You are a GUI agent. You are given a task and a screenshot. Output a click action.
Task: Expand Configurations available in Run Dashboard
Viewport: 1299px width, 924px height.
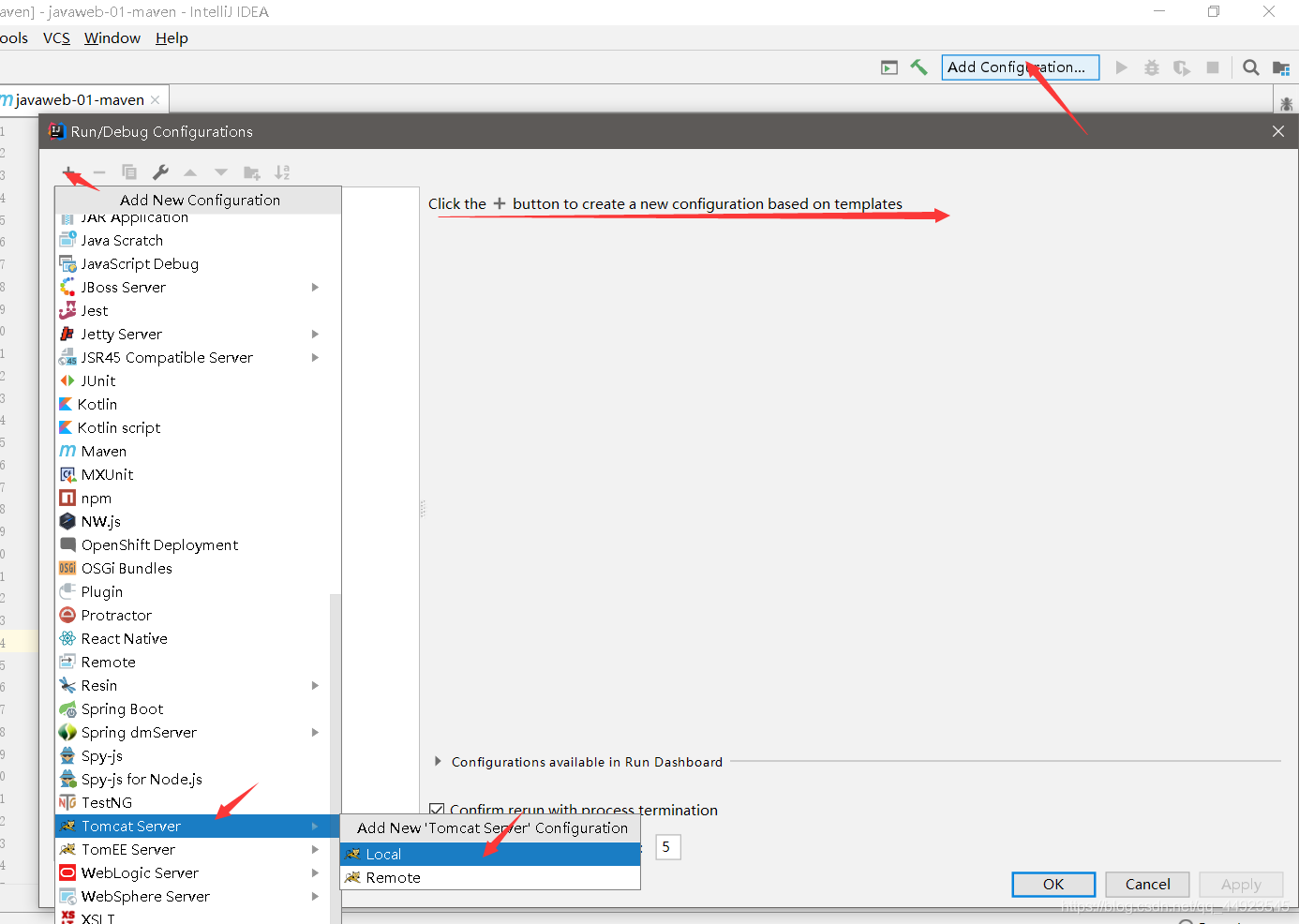[x=438, y=762]
